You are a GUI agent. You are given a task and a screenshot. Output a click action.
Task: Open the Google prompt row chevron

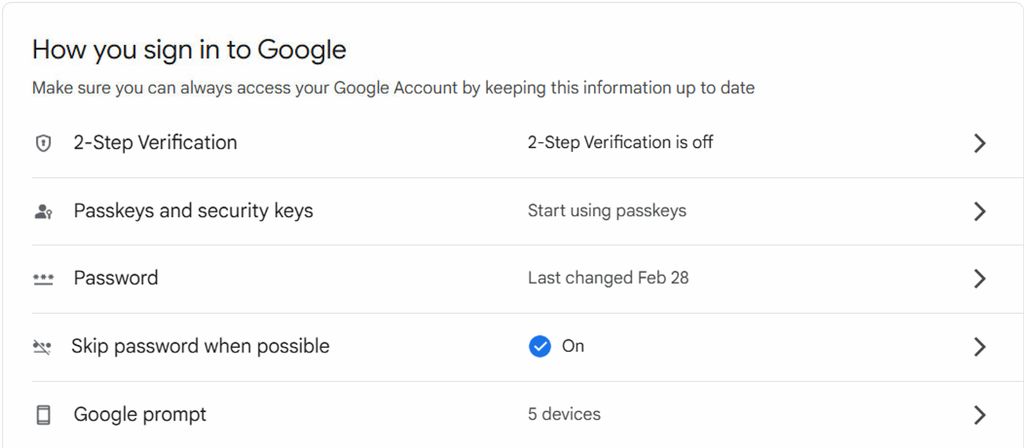click(x=979, y=415)
